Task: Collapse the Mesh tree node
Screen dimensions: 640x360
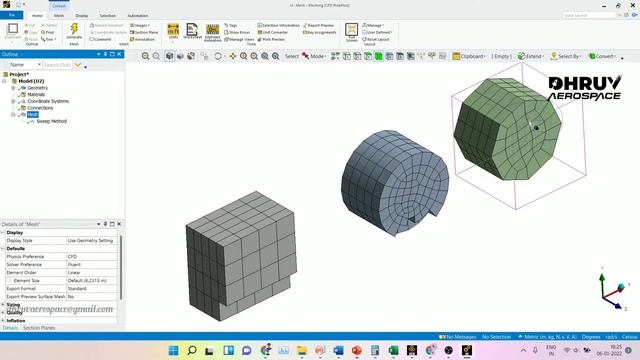Action: tap(13, 114)
